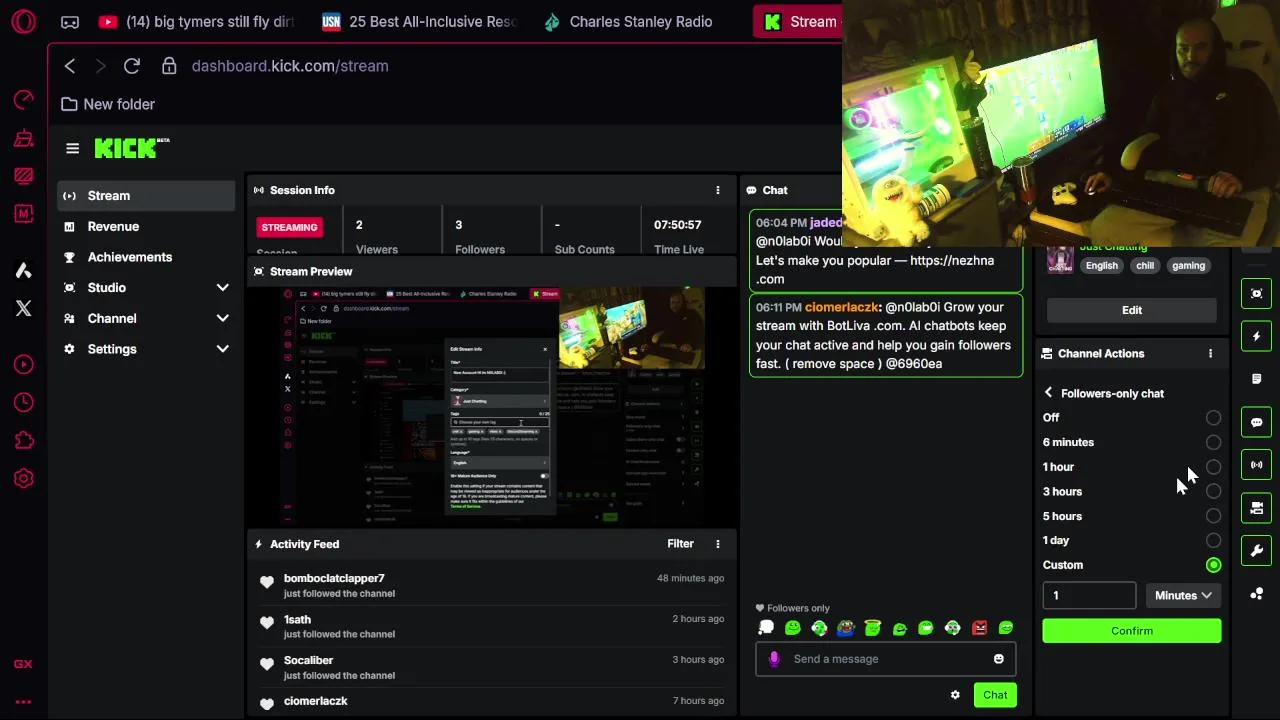Open the Revenue sidebar page
The width and height of the screenshot is (1280, 720).
coord(146,226)
